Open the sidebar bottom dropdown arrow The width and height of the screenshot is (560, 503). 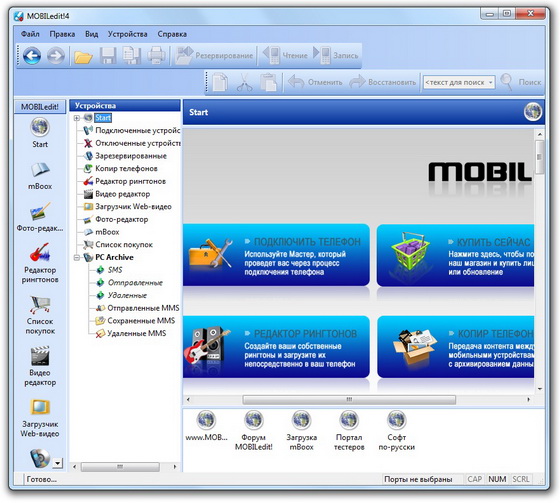pos(57,463)
